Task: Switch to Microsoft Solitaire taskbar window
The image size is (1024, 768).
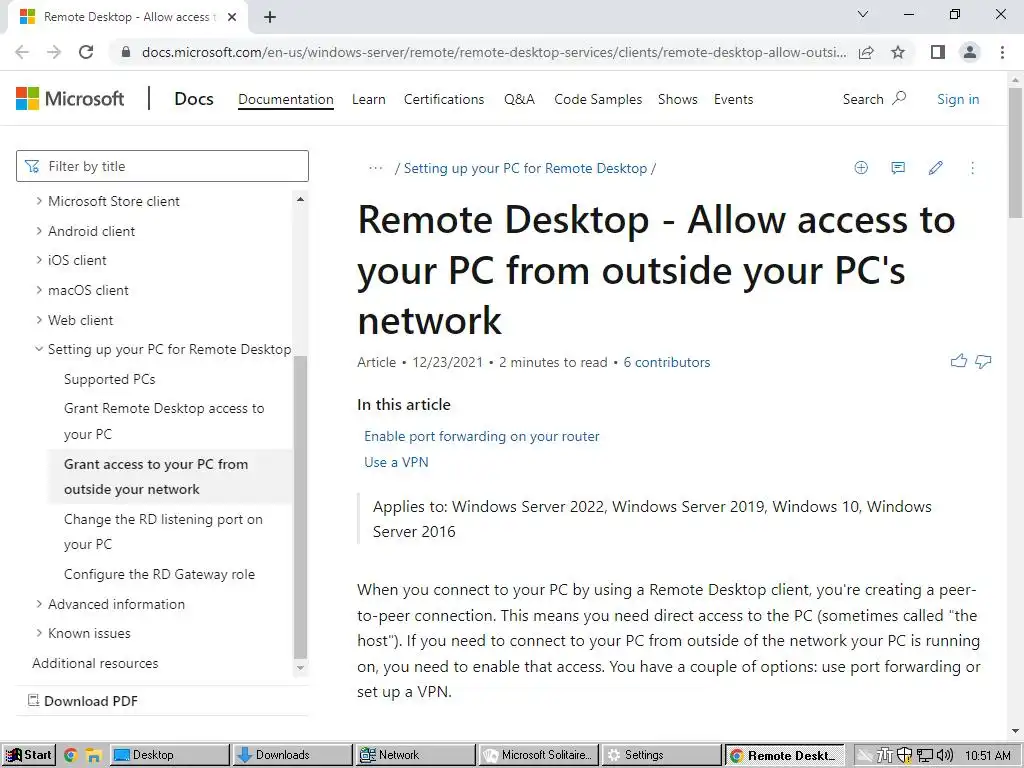Action: click(538, 755)
